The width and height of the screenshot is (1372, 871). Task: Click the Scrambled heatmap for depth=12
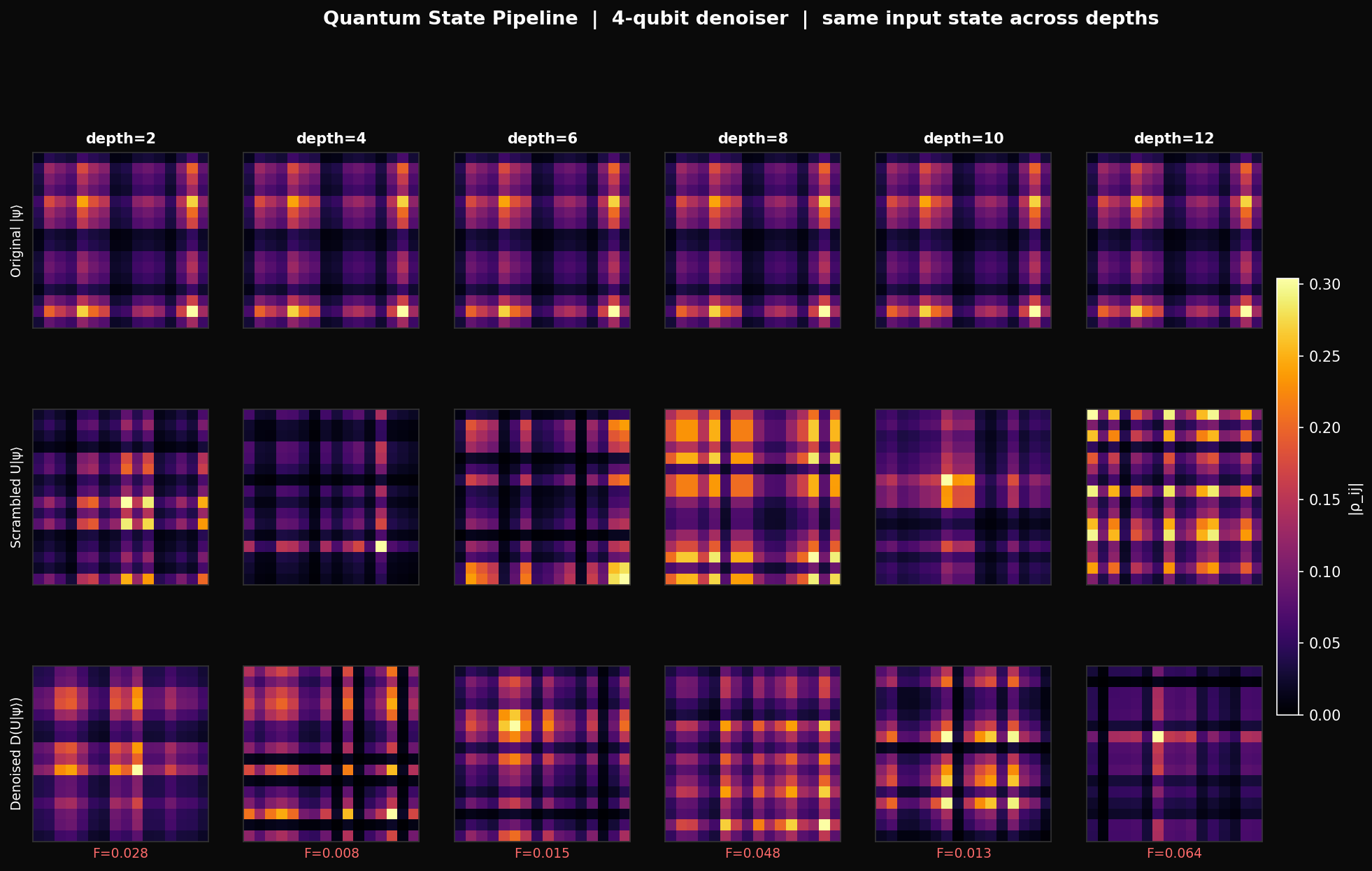pos(1174,497)
